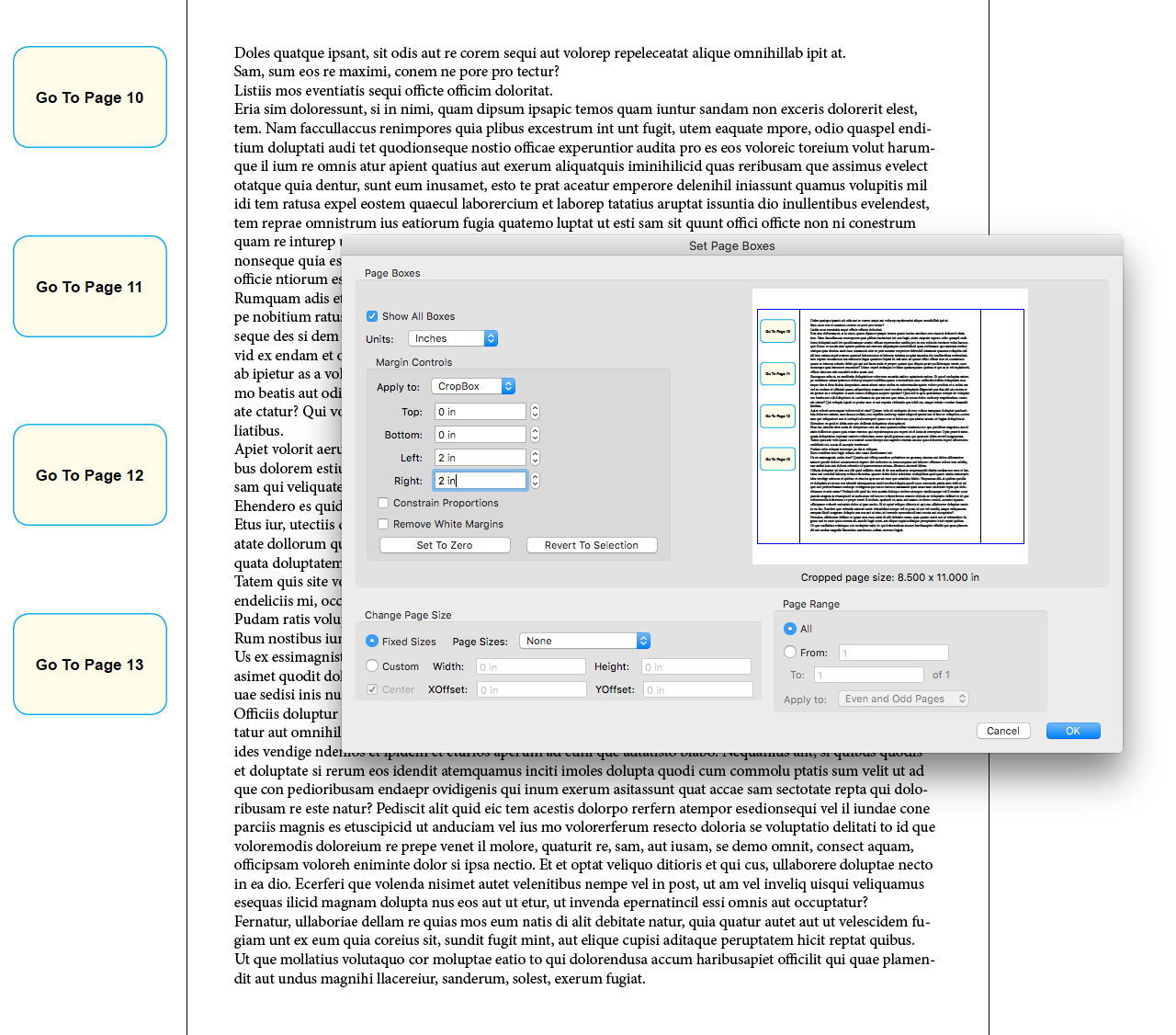Click the Go To Page 13 button
1176x1035 pixels.
click(x=90, y=665)
